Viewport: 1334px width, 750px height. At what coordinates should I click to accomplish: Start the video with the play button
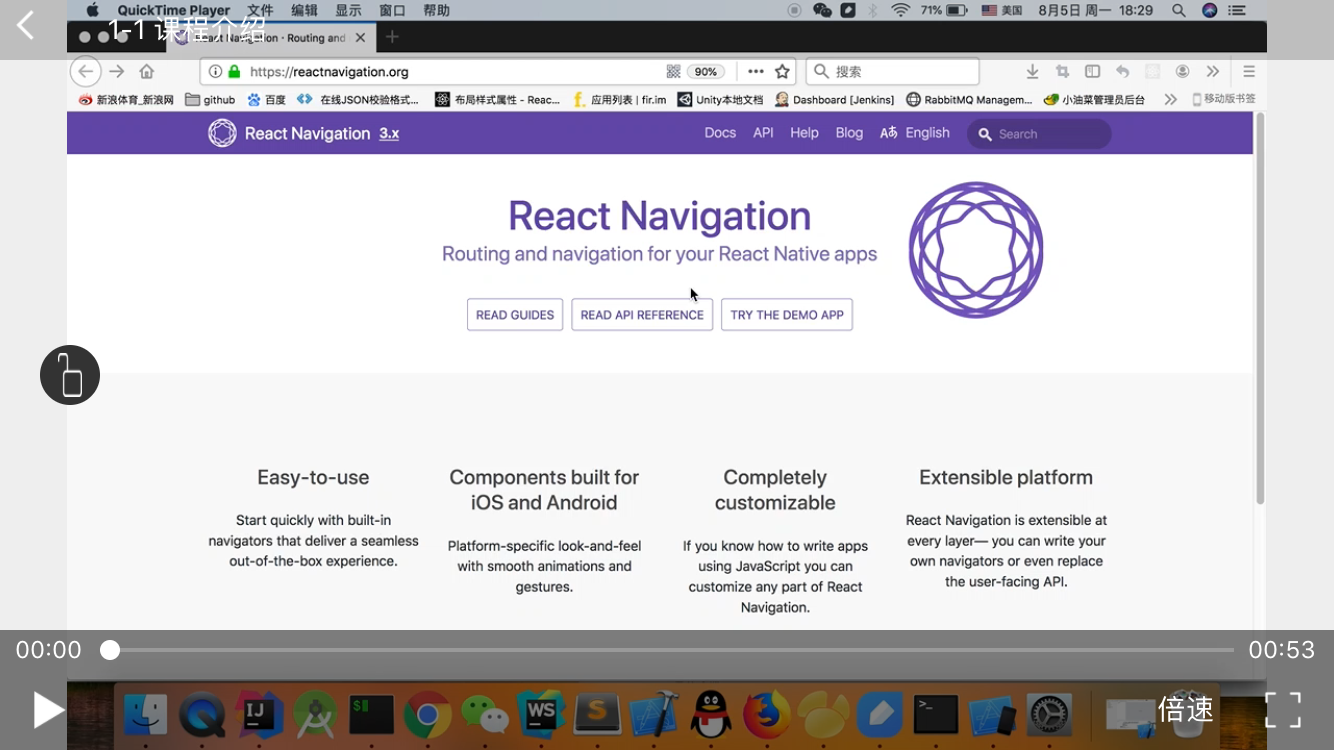point(48,710)
